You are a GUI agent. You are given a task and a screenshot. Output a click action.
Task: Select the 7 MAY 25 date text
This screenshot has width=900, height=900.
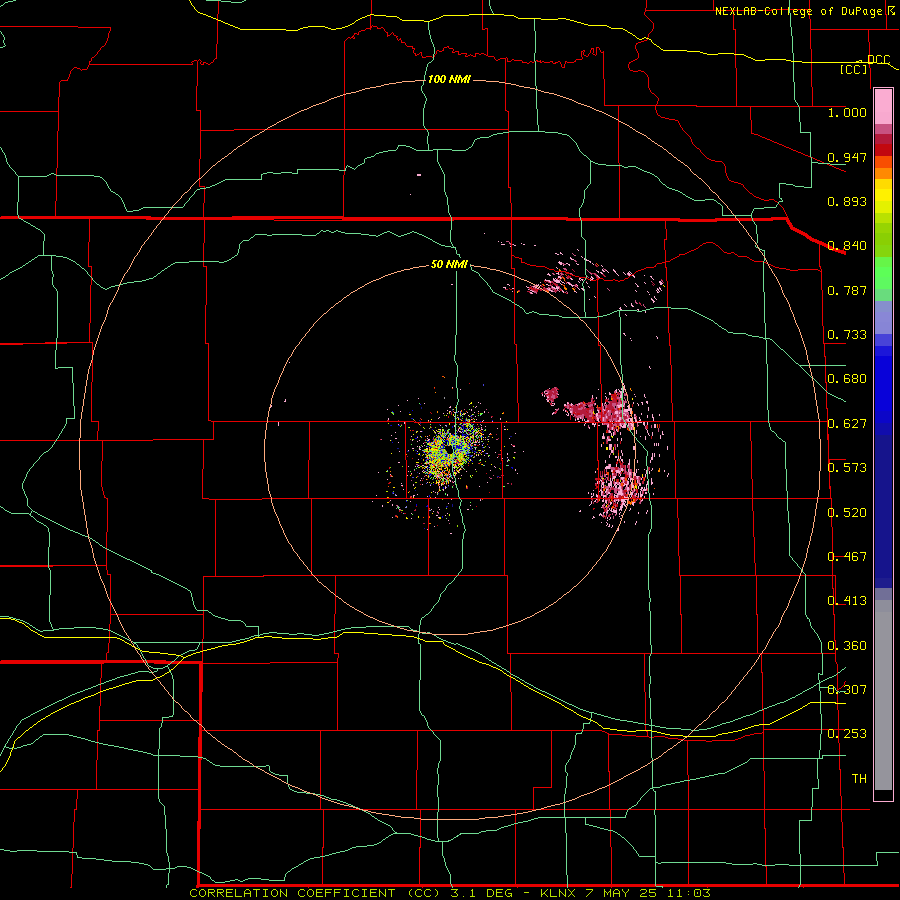pos(620,893)
